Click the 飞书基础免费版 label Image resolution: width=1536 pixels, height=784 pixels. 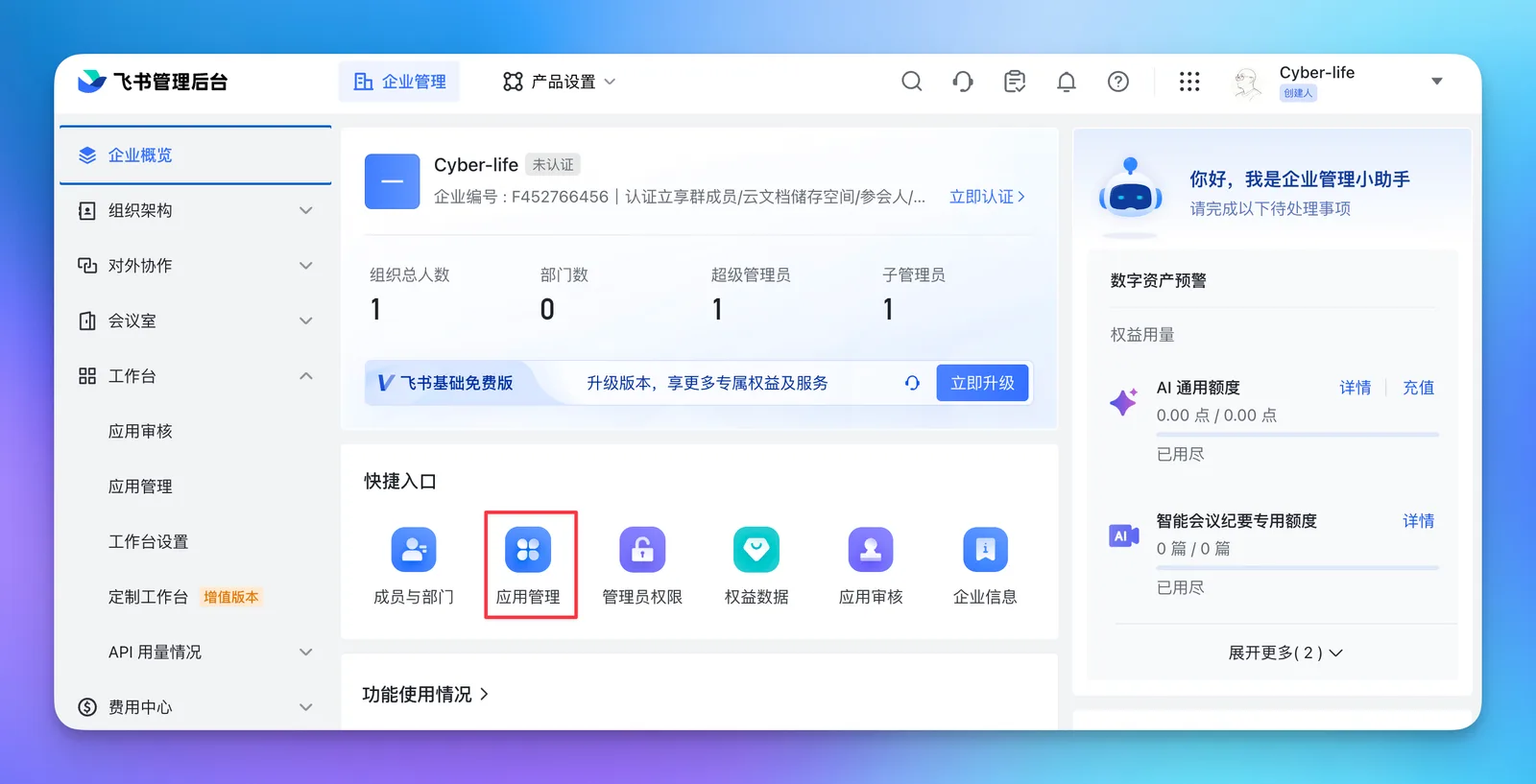pos(457,383)
